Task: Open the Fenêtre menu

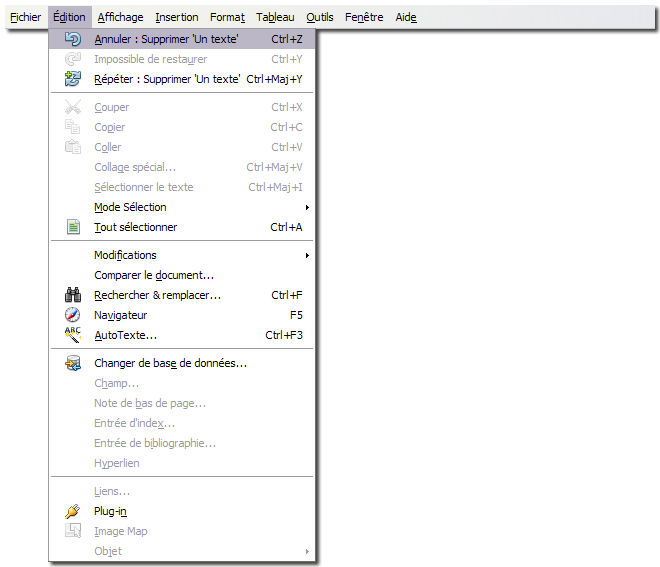Action: pyautogui.click(x=364, y=17)
